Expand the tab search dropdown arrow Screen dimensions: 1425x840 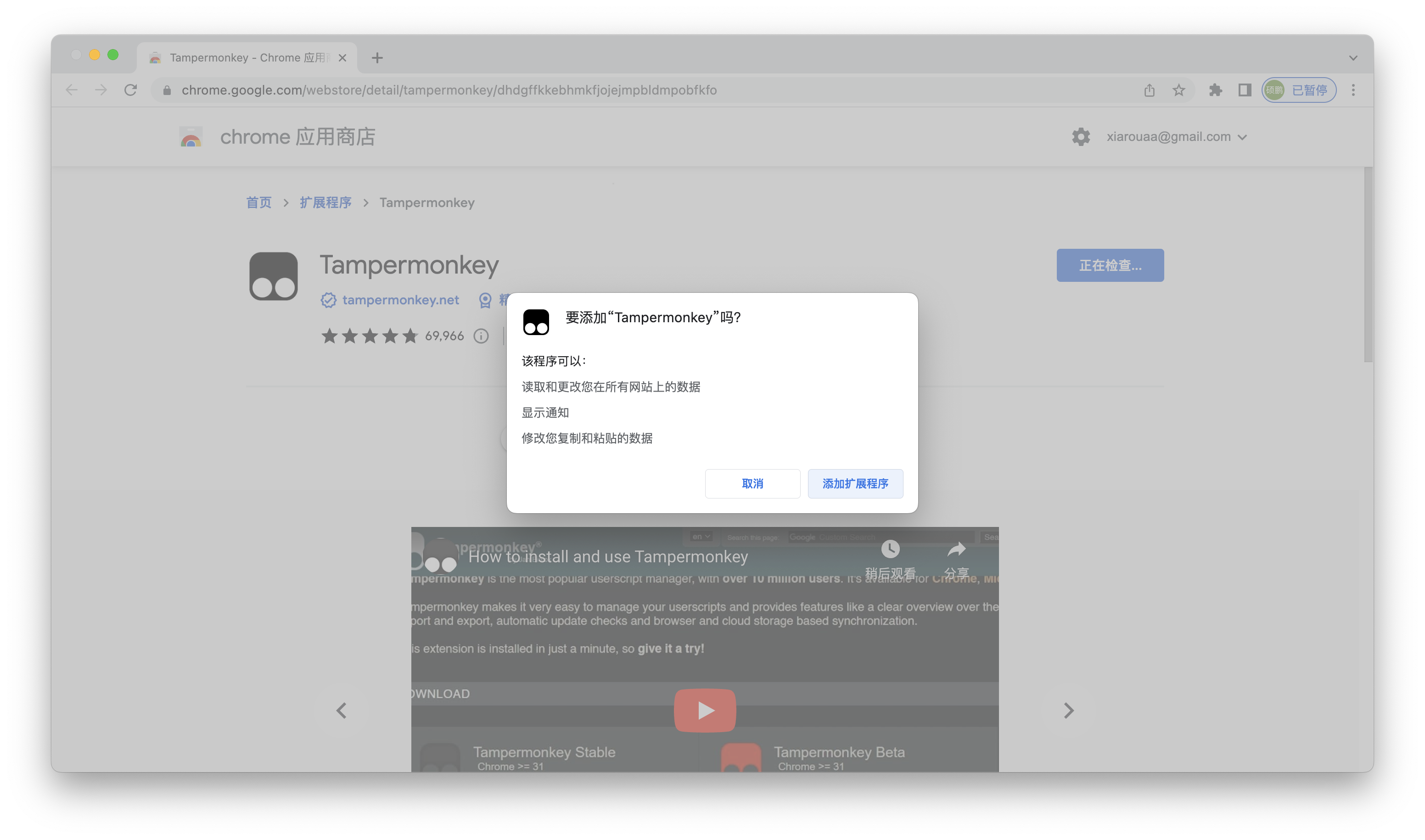(1352, 58)
